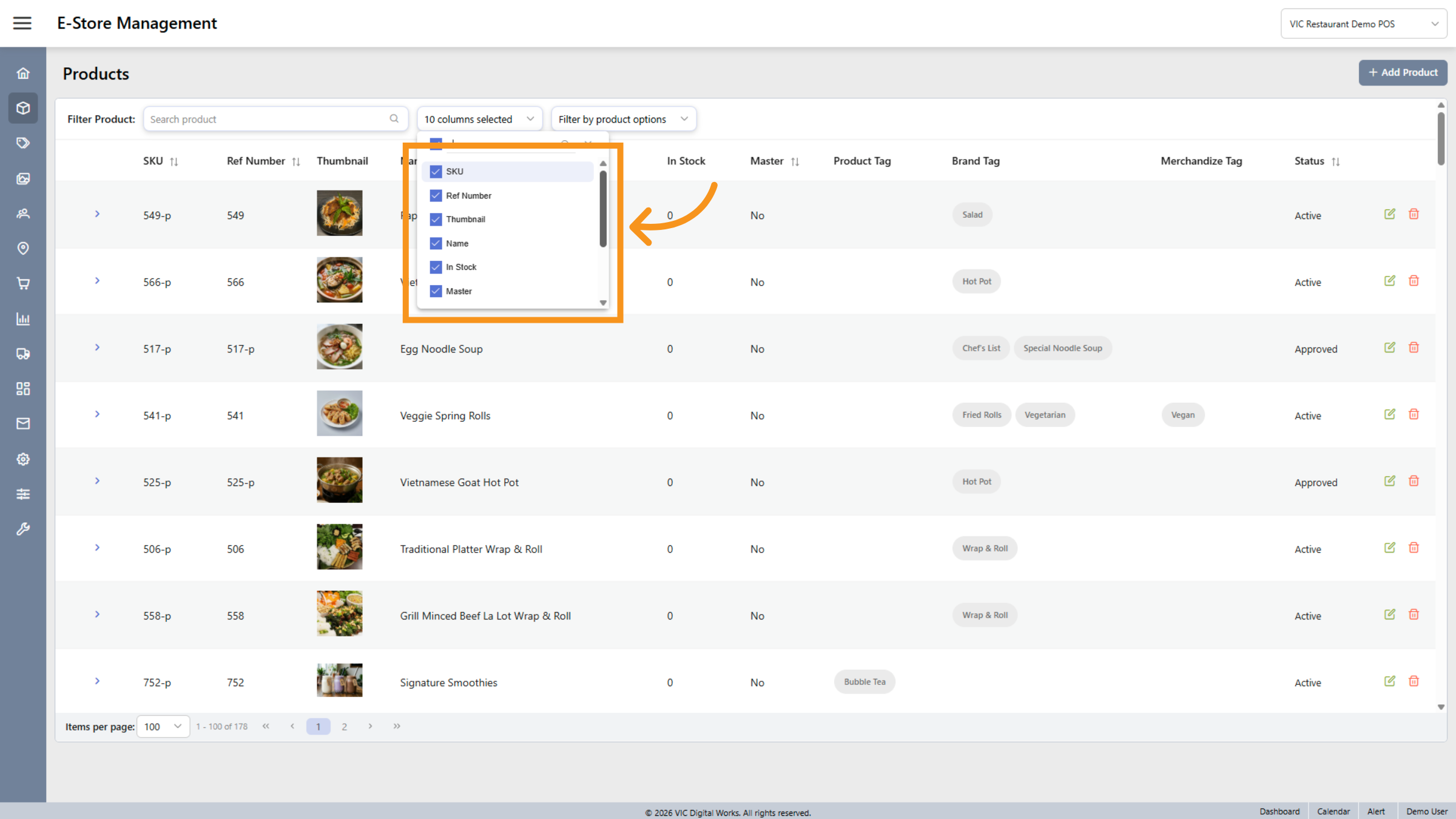Expand the Egg Noodle Soup product row
Viewport: 1456px width, 819px height.
click(97, 347)
